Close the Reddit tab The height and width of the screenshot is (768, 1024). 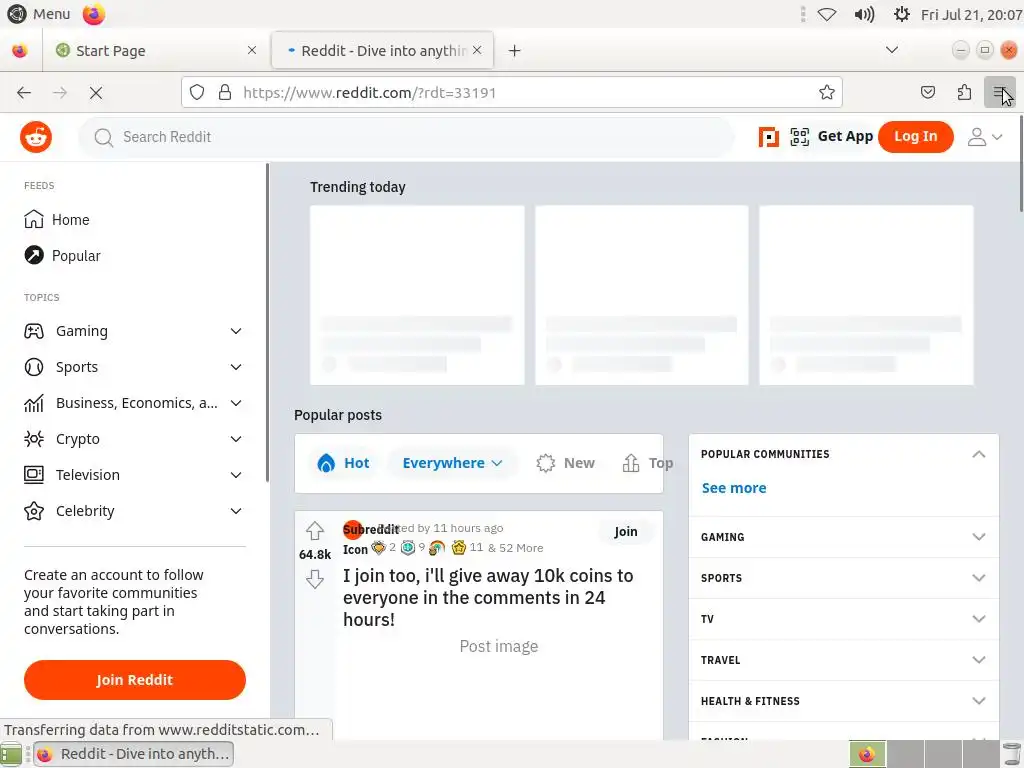[477, 50]
